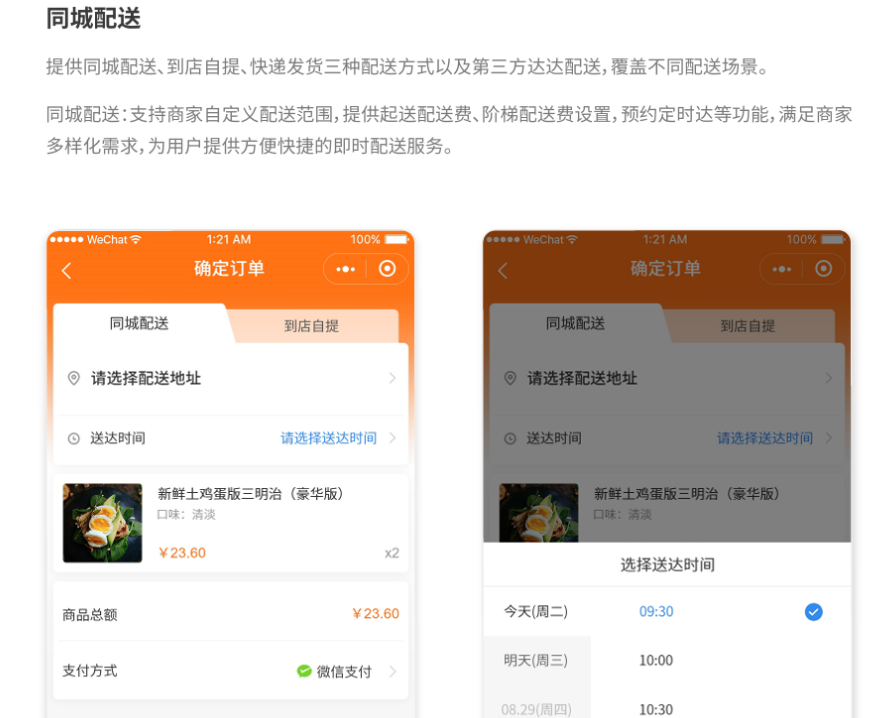The width and height of the screenshot is (873, 718).
Task: Open egg sandwich thumbnail in left phone
Action: (x=102, y=523)
